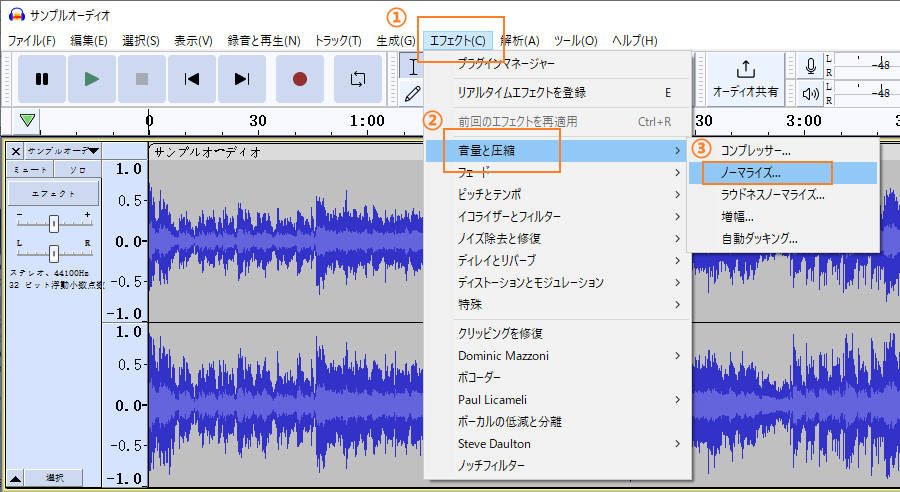
Task: Open the ヘルプ(H) menu
Action: (634, 41)
